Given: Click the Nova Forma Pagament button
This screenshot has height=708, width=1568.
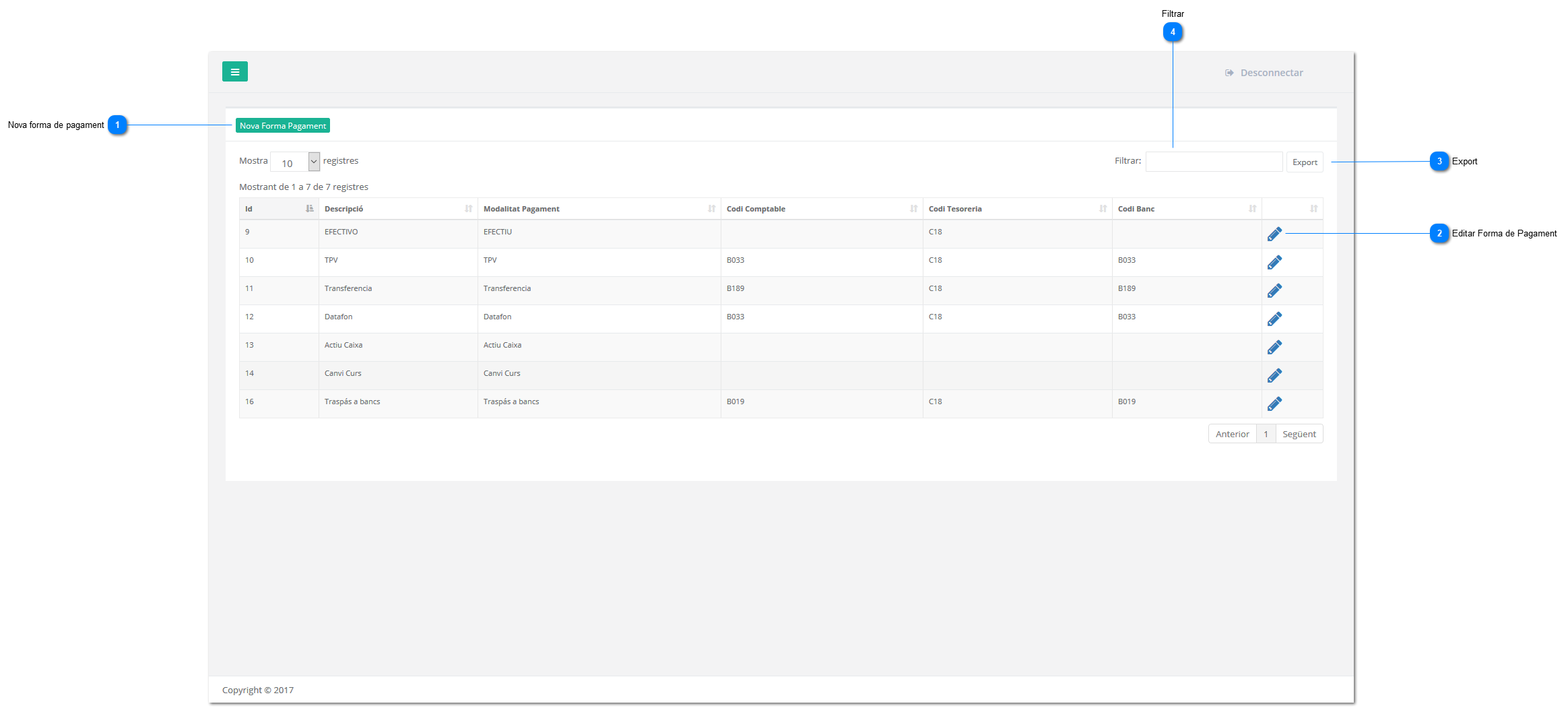Looking at the screenshot, I should (283, 126).
